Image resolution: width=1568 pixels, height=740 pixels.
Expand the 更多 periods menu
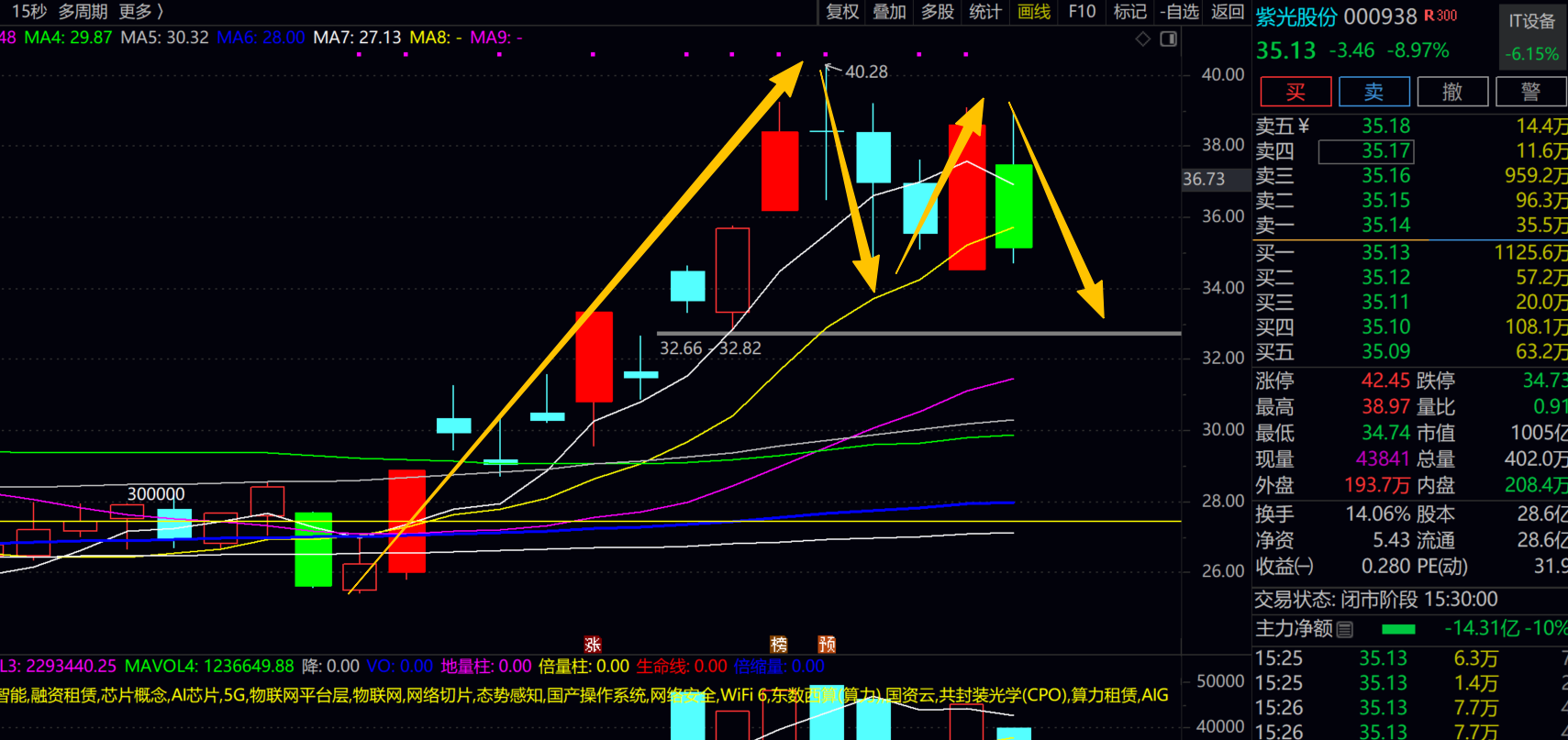coord(141,12)
